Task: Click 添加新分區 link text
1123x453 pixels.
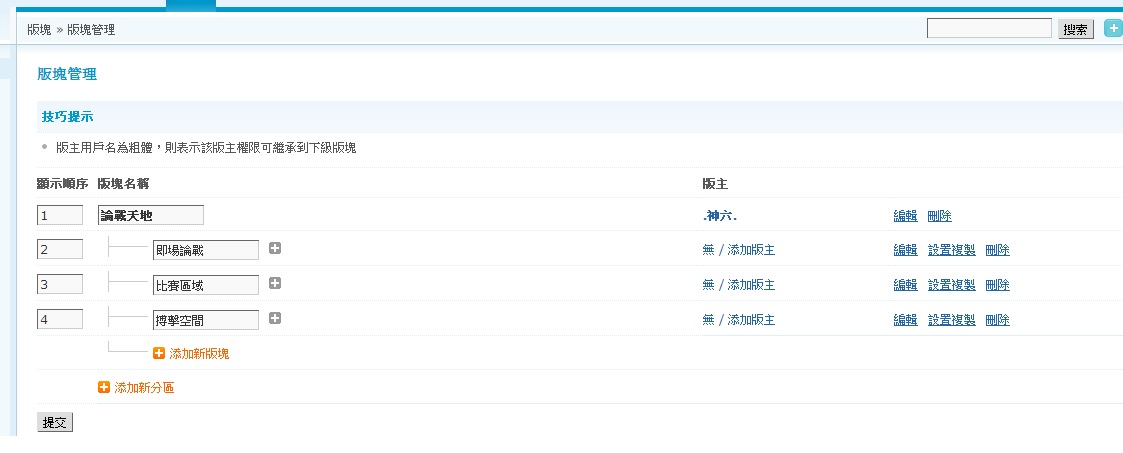Action: pos(144,388)
